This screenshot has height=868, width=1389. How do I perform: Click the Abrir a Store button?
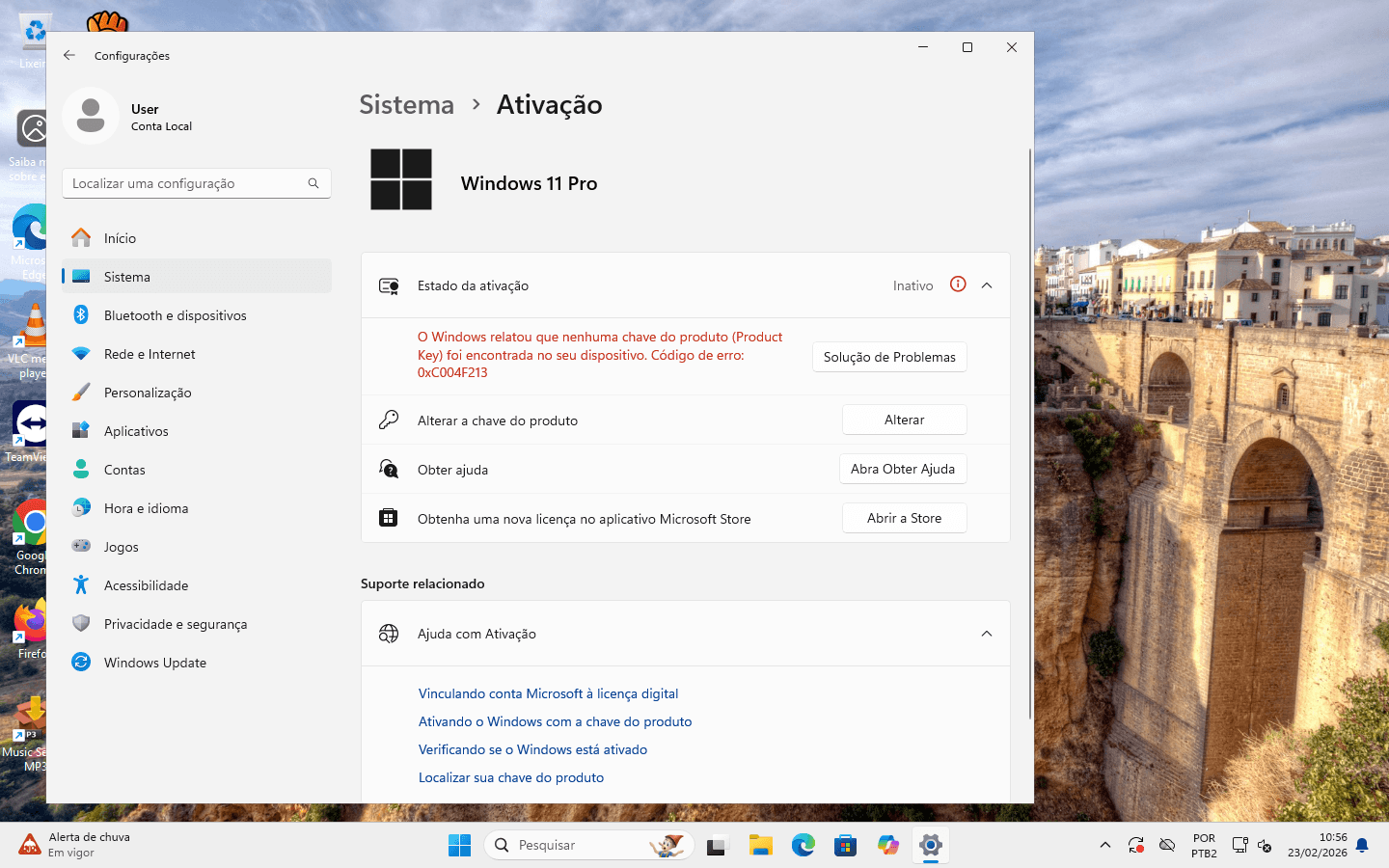(x=905, y=518)
